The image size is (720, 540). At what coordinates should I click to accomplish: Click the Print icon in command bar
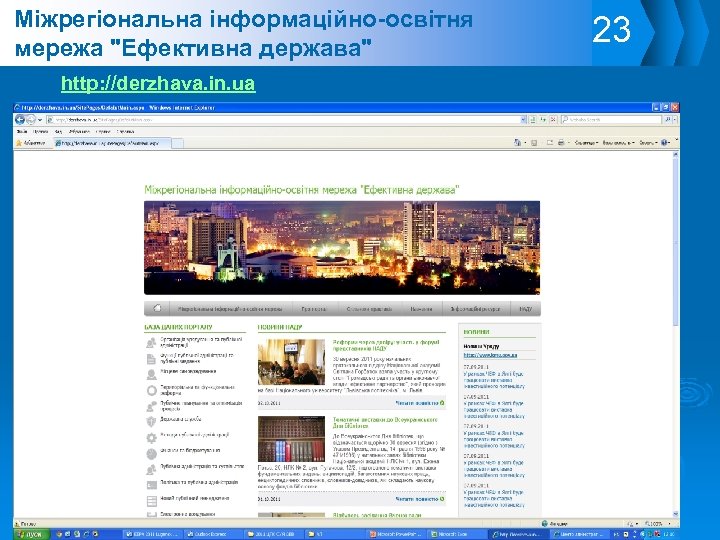561,143
